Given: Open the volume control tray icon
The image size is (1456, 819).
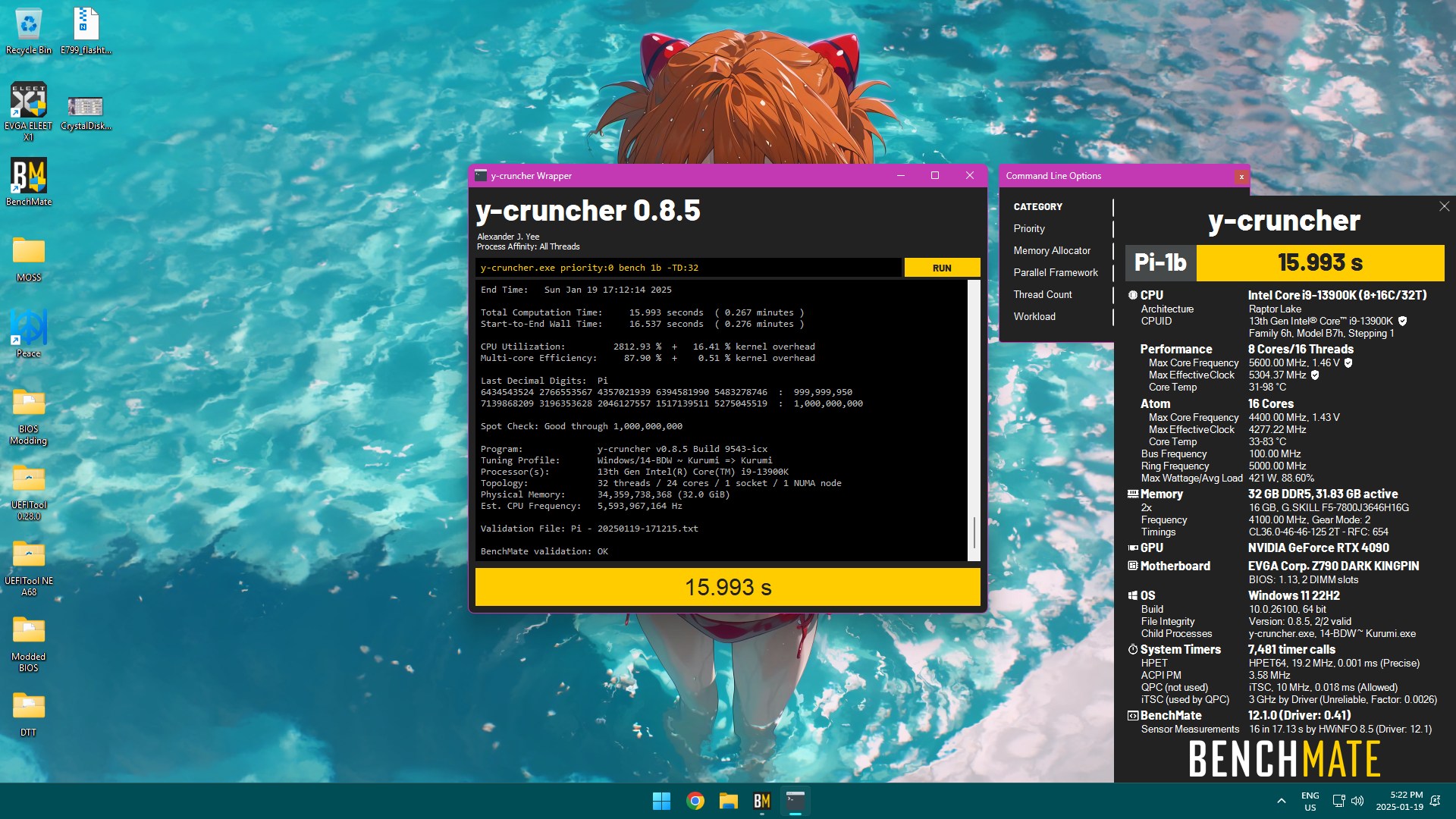Looking at the screenshot, I should tap(1357, 801).
